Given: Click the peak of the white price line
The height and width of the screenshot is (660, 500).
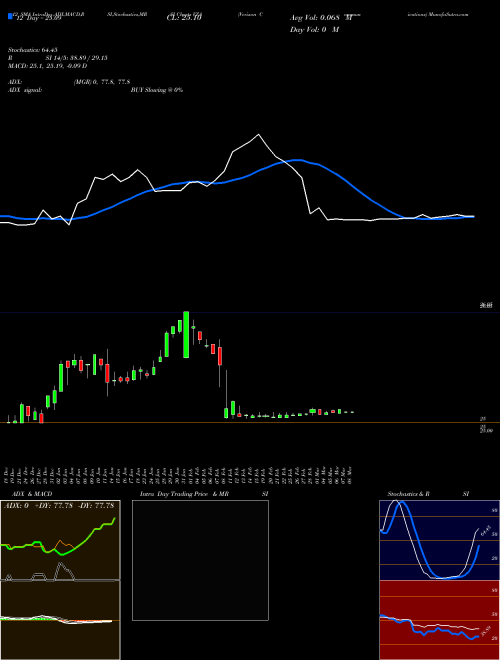Looking at the screenshot, I should [x=258, y=135].
